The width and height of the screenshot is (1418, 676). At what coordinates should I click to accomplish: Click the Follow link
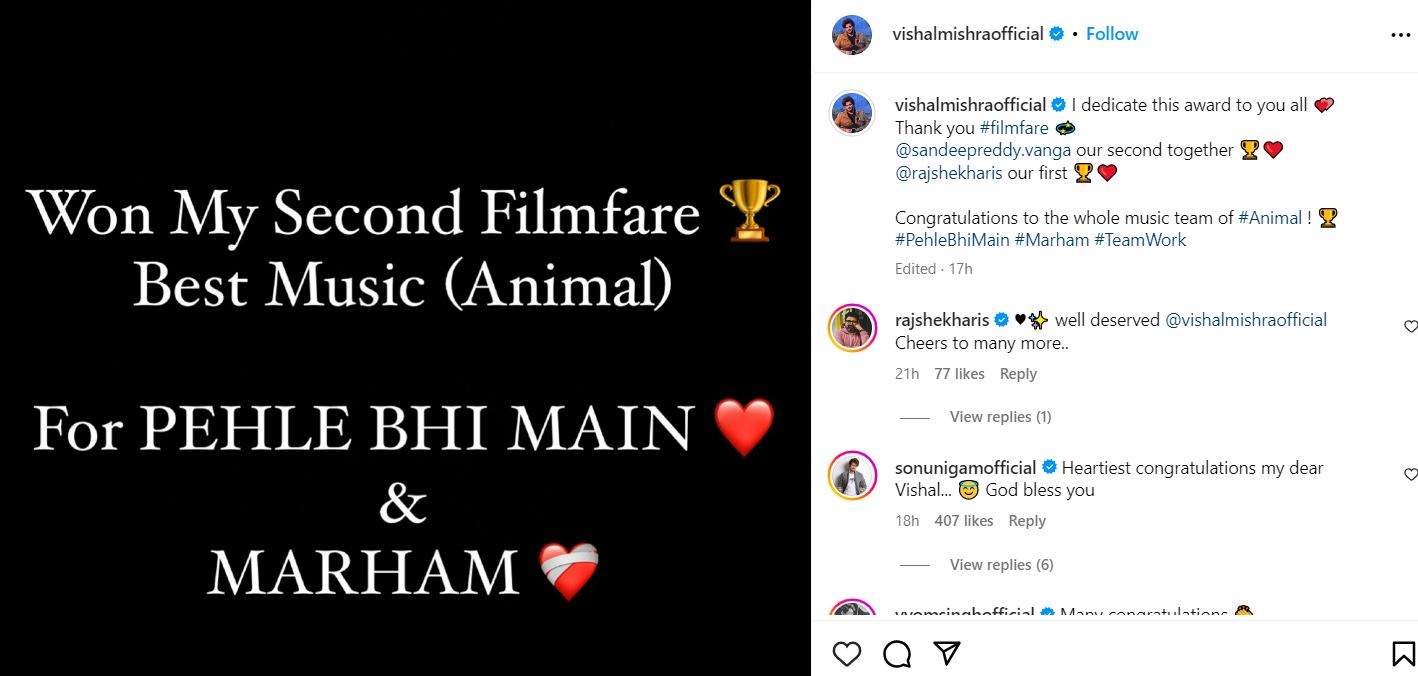[1111, 33]
